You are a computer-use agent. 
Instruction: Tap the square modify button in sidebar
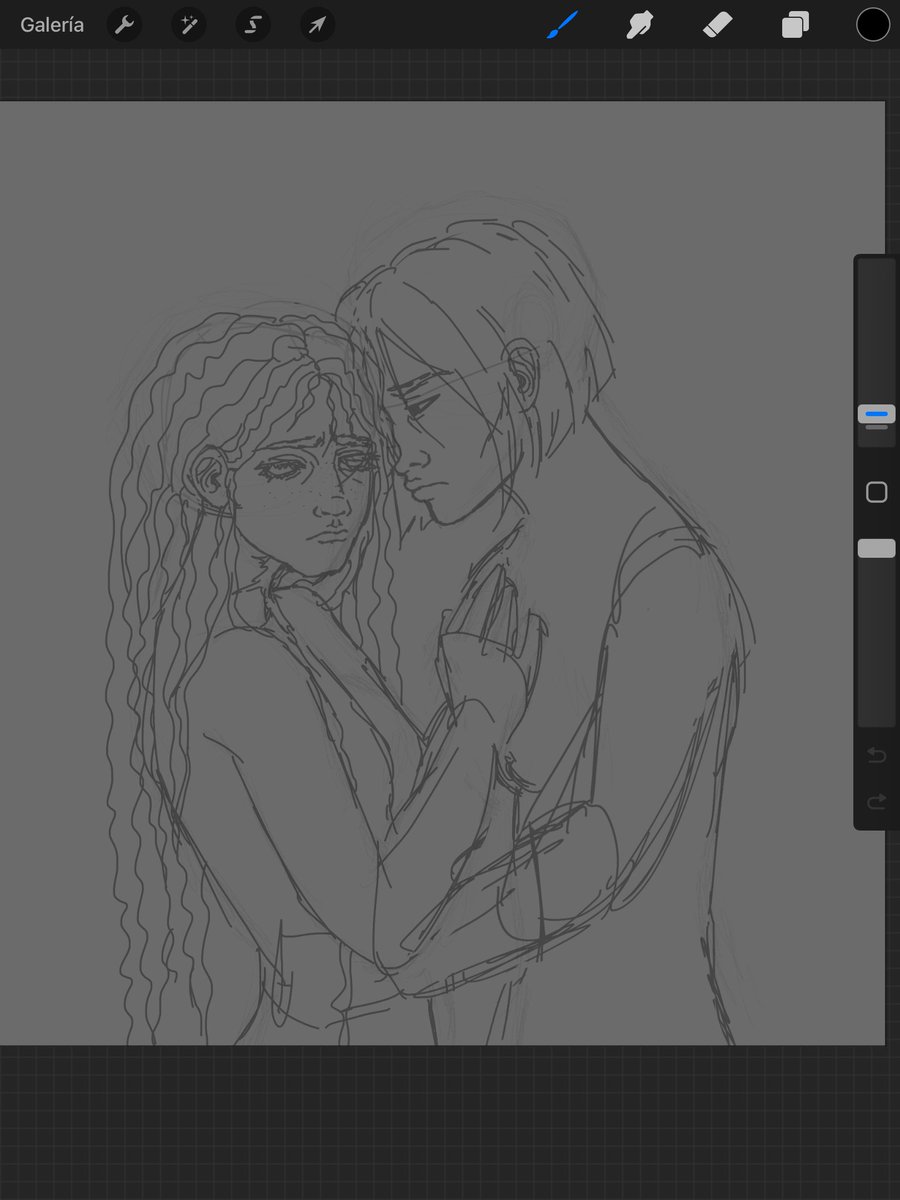point(877,492)
